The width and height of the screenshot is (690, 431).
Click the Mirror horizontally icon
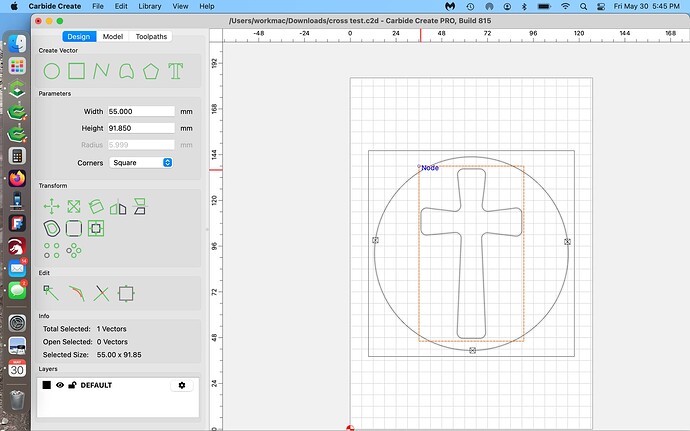click(118, 207)
